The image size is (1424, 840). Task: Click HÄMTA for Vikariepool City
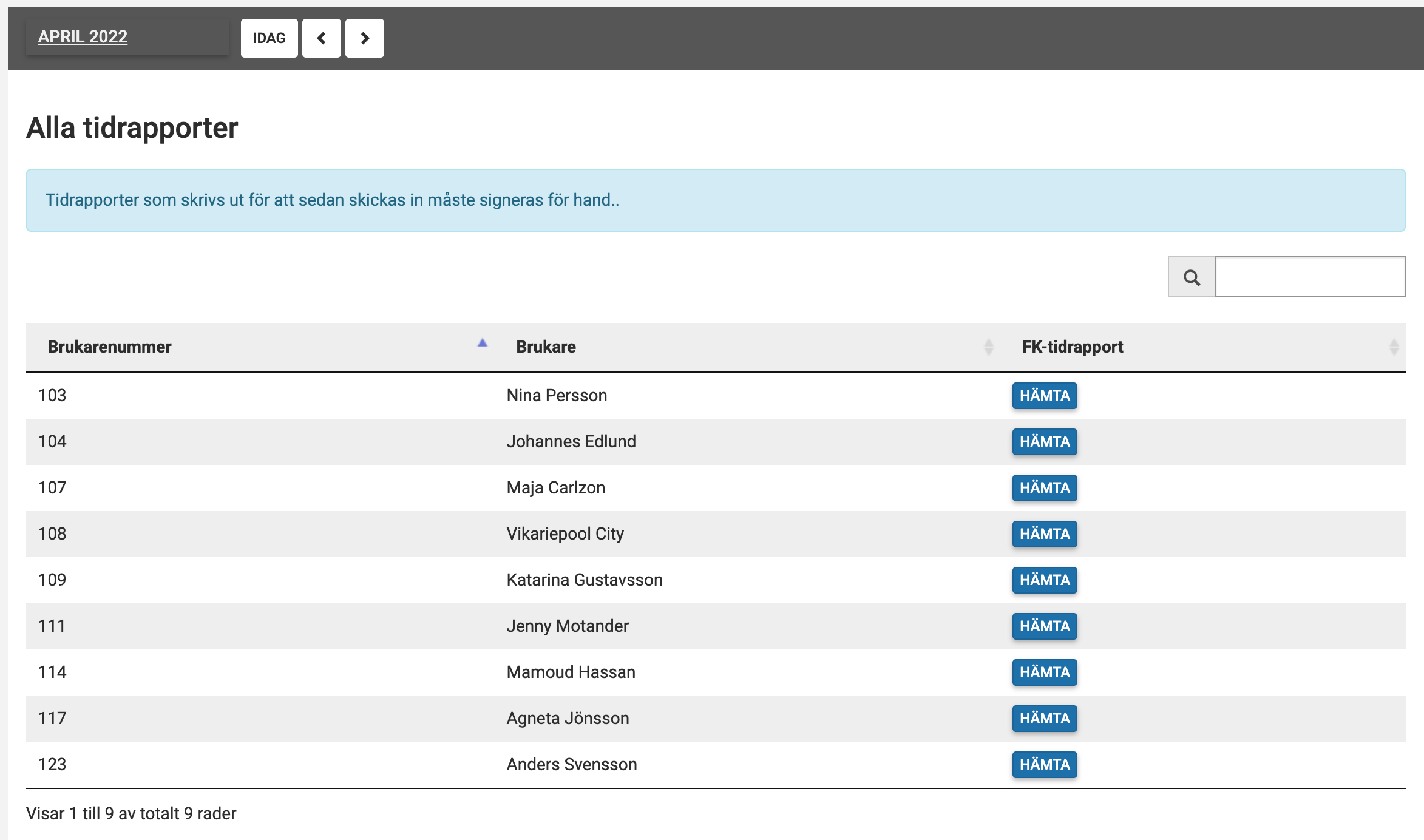tap(1044, 534)
